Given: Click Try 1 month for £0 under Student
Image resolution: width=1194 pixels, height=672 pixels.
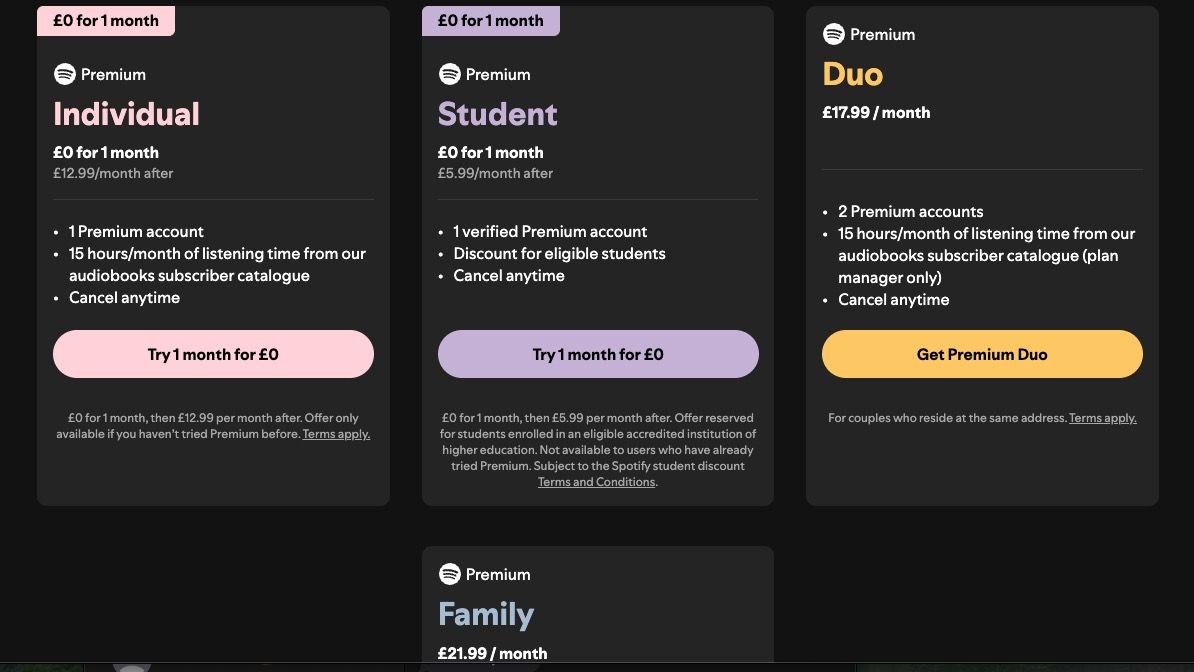Looking at the screenshot, I should click(x=597, y=353).
